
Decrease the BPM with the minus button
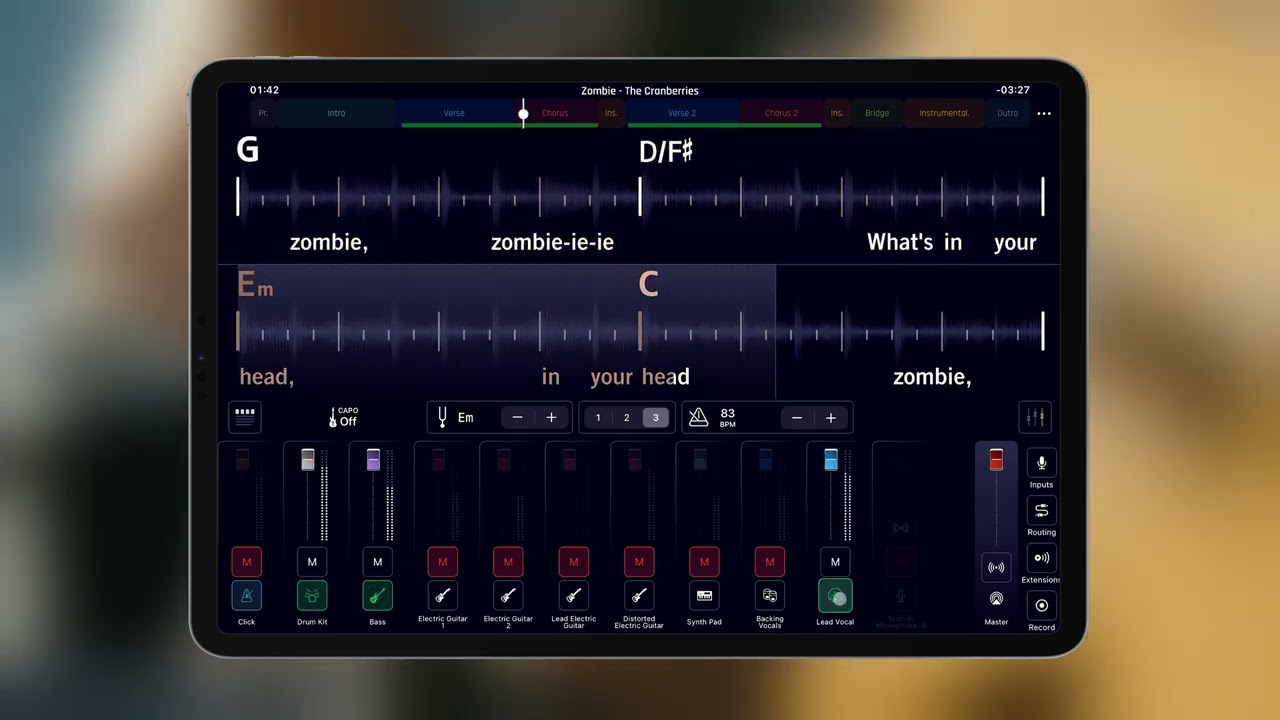point(796,417)
